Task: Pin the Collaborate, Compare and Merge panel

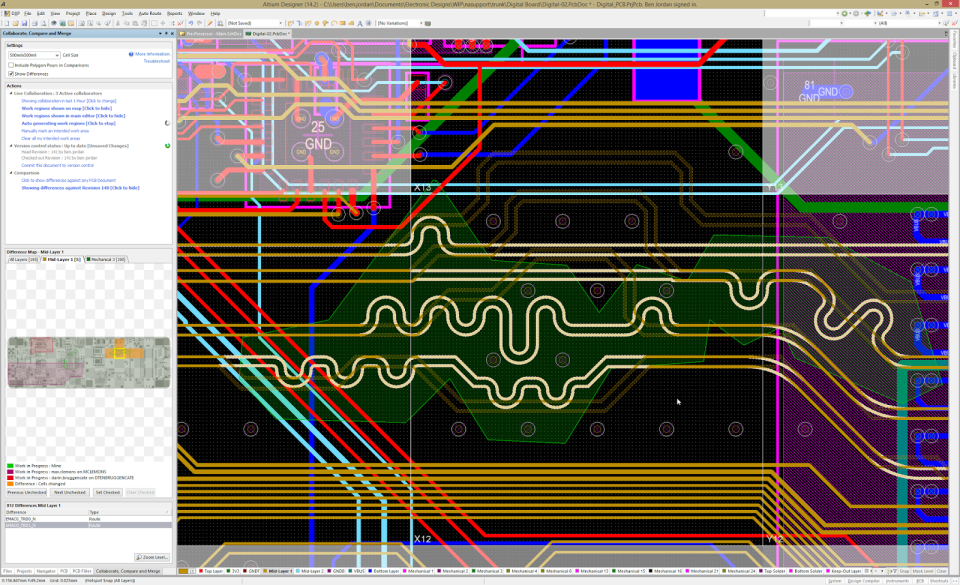Action: point(164,34)
